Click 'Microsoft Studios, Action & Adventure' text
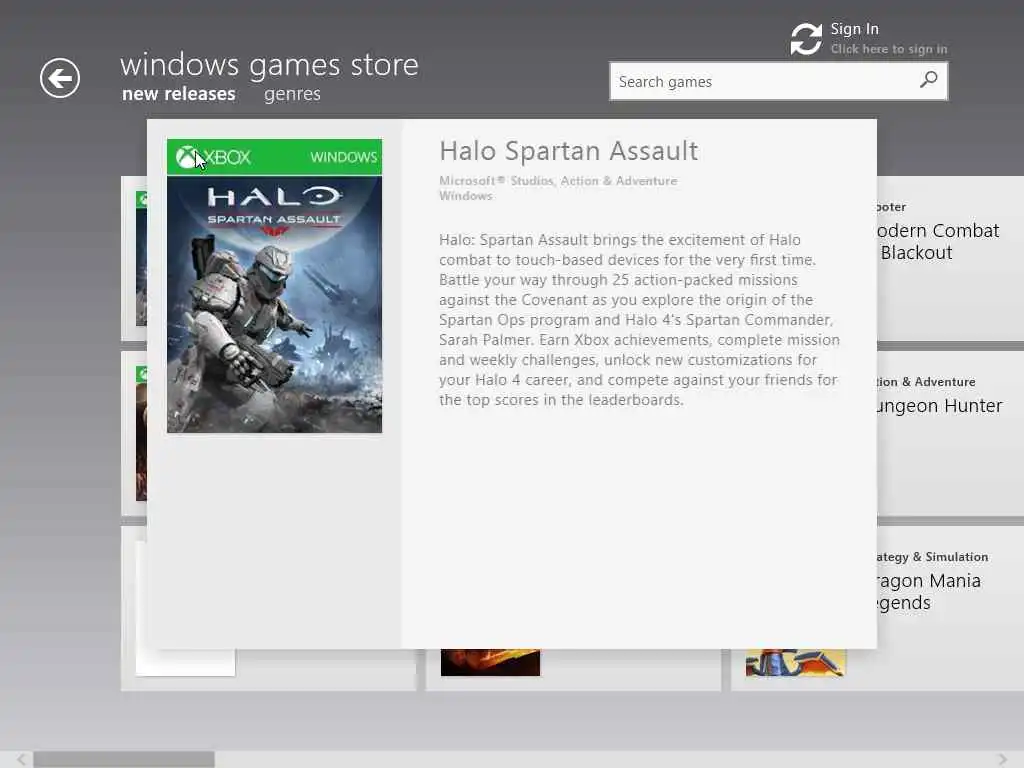Screen dimensions: 1024x768 tap(558, 181)
